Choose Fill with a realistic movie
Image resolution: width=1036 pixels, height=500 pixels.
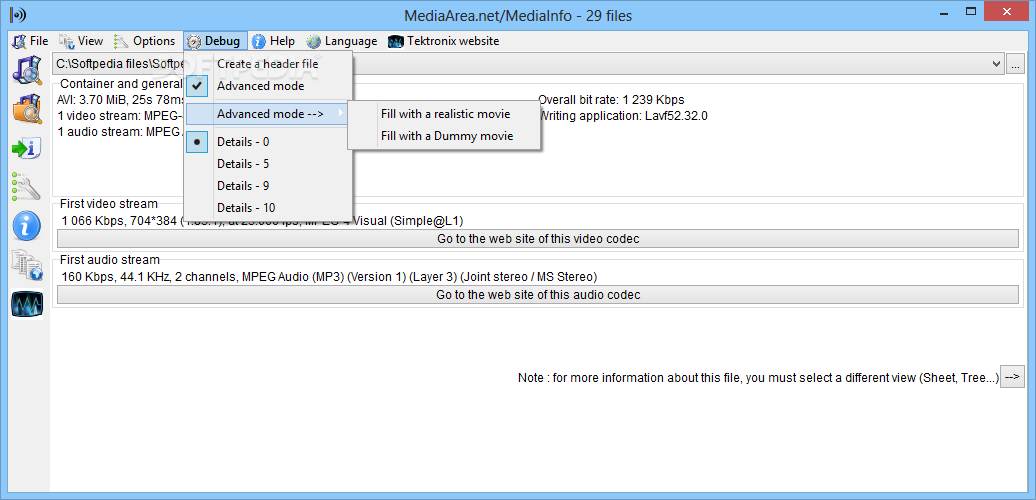445,114
